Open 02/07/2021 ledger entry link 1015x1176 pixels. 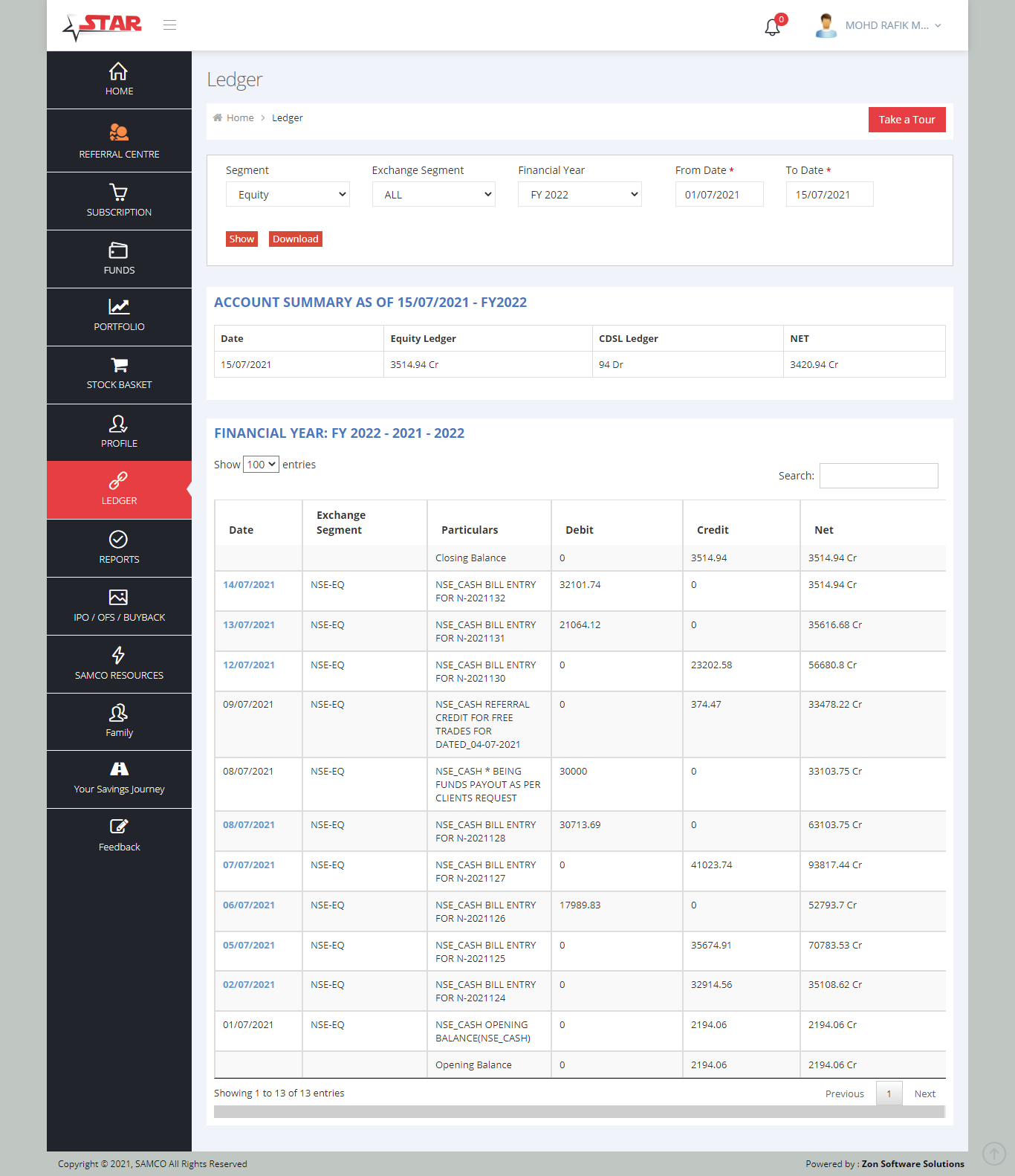click(x=249, y=985)
